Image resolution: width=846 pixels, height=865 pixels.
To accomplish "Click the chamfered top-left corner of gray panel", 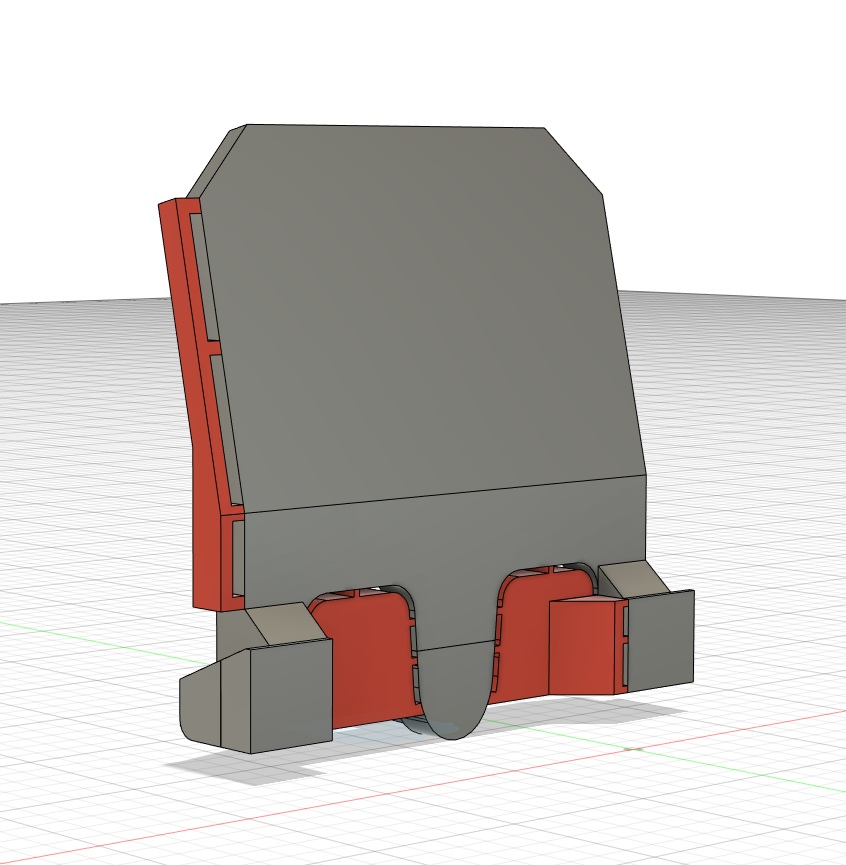I will [x=215, y=160].
